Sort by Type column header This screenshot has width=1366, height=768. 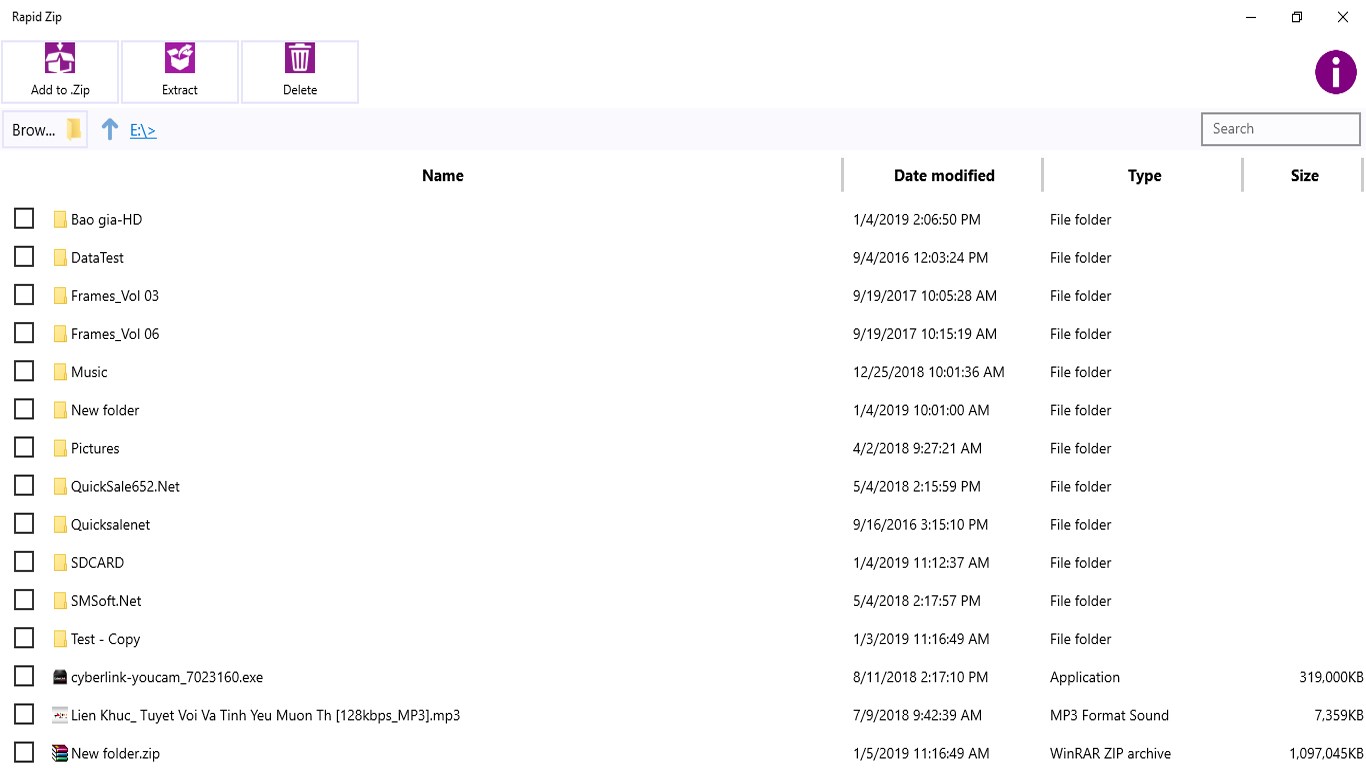tap(1144, 175)
